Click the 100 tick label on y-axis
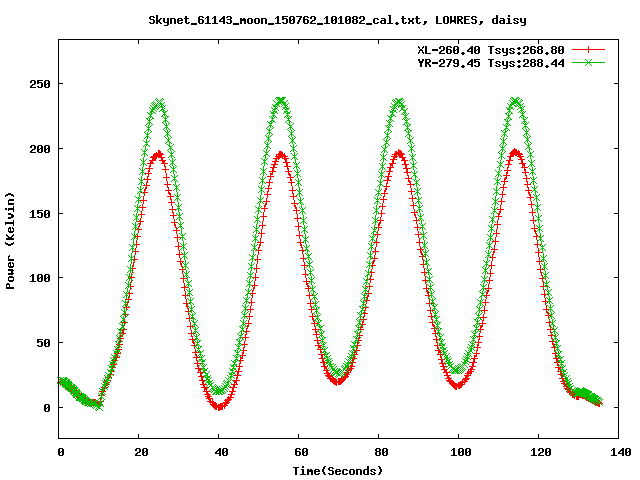The height and width of the screenshot is (480, 640). 41,278
